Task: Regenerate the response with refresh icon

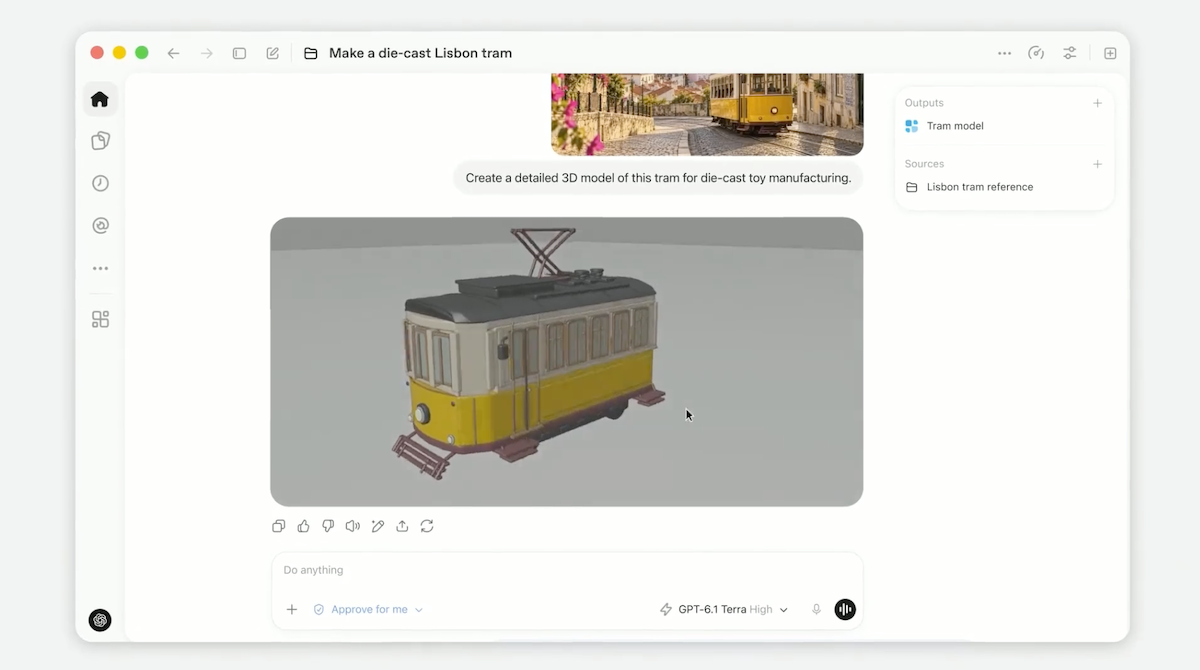Action: (427, 526)
